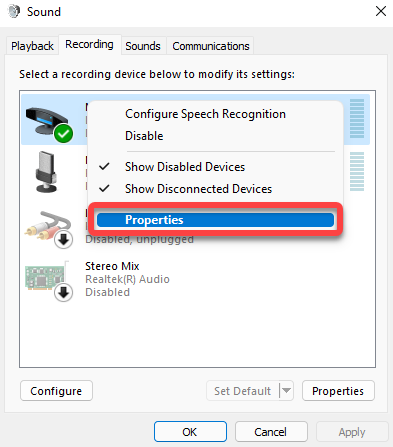Click the Sound speaker icon in title bar
The width and height of the screenshot is (393, 447).
point(14,12)
